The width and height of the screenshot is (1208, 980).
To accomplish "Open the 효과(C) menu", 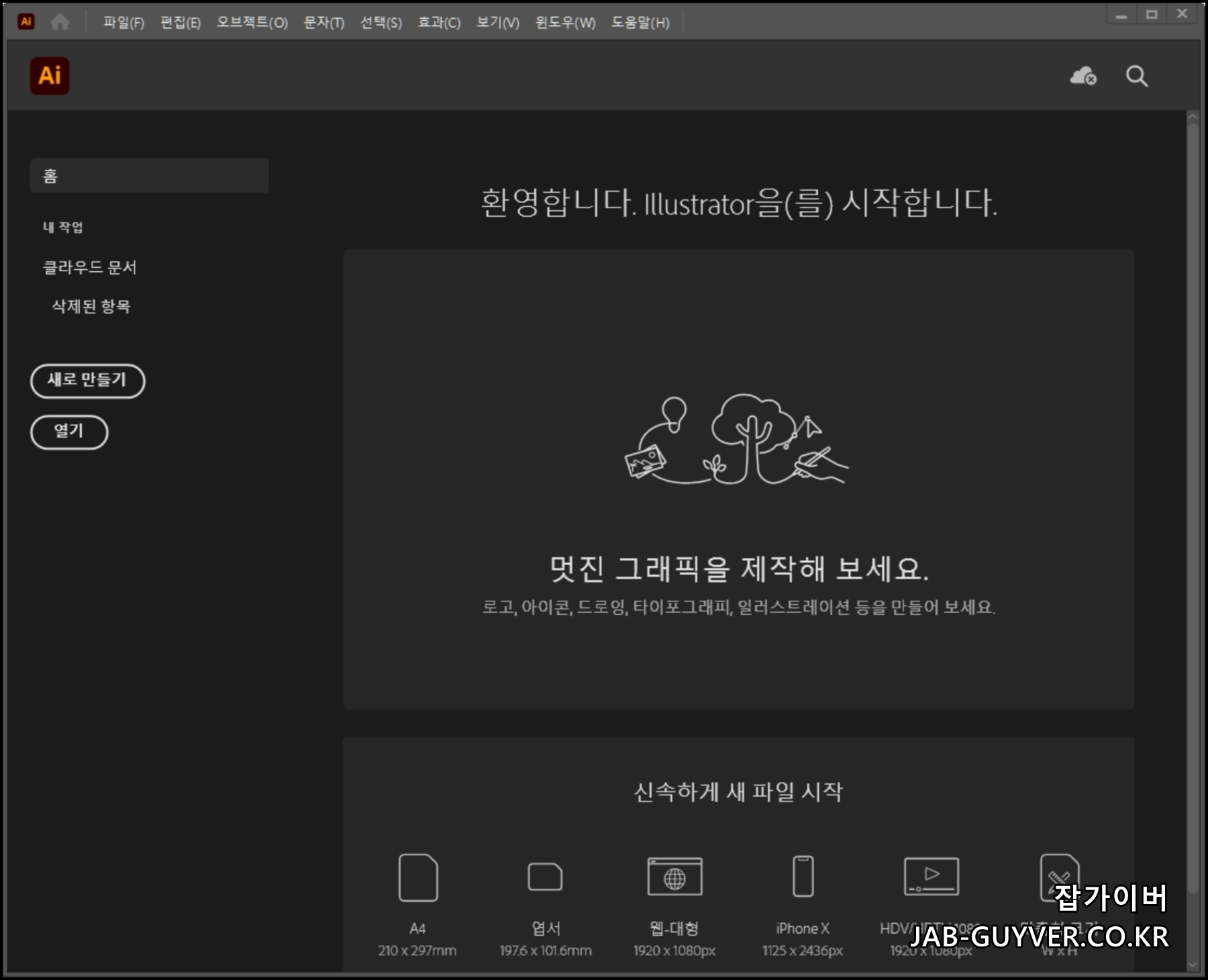I will point(439,22).
